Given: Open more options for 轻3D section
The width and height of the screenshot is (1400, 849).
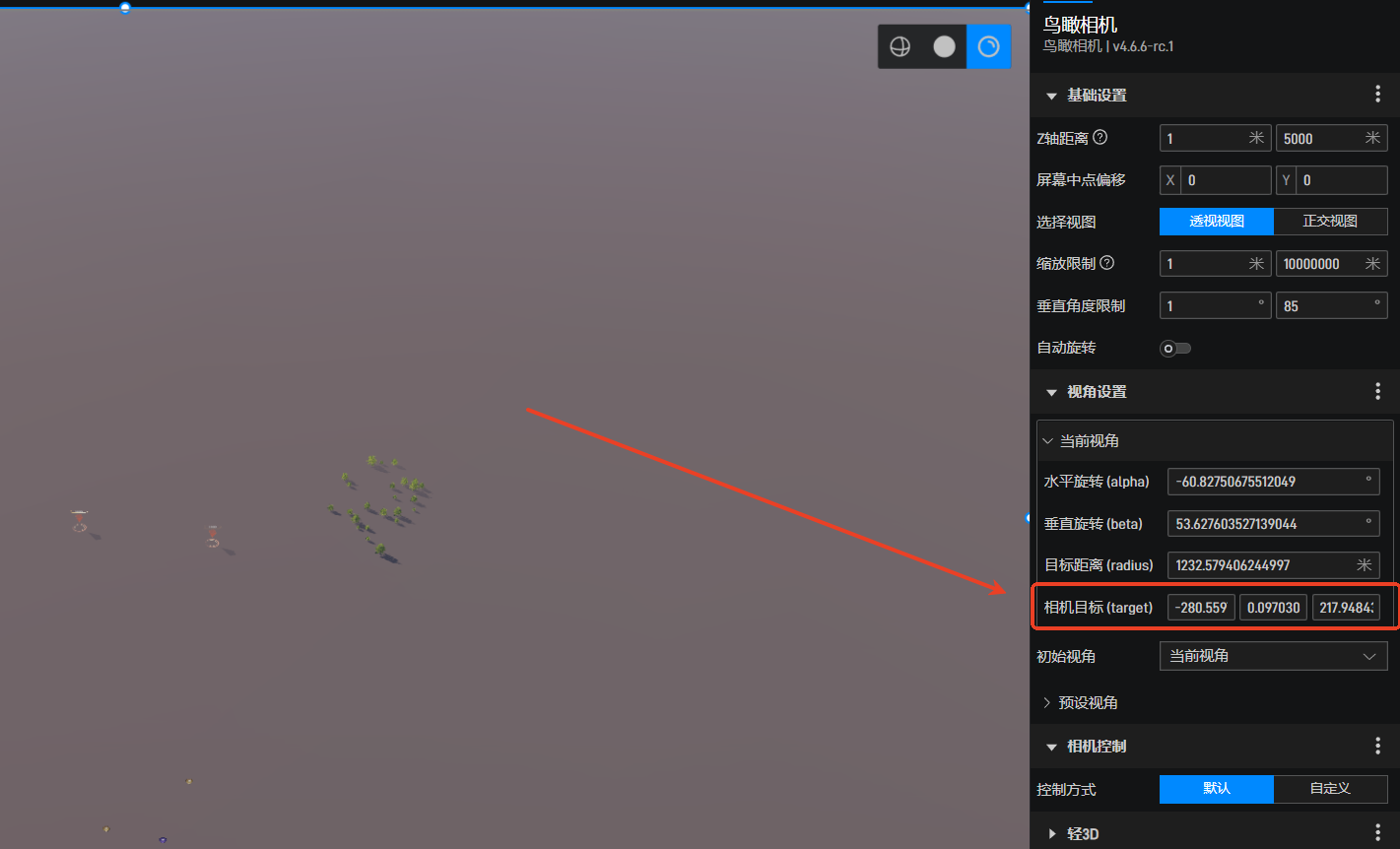Looking at the screenshot, I should (x=1377, y=833).
